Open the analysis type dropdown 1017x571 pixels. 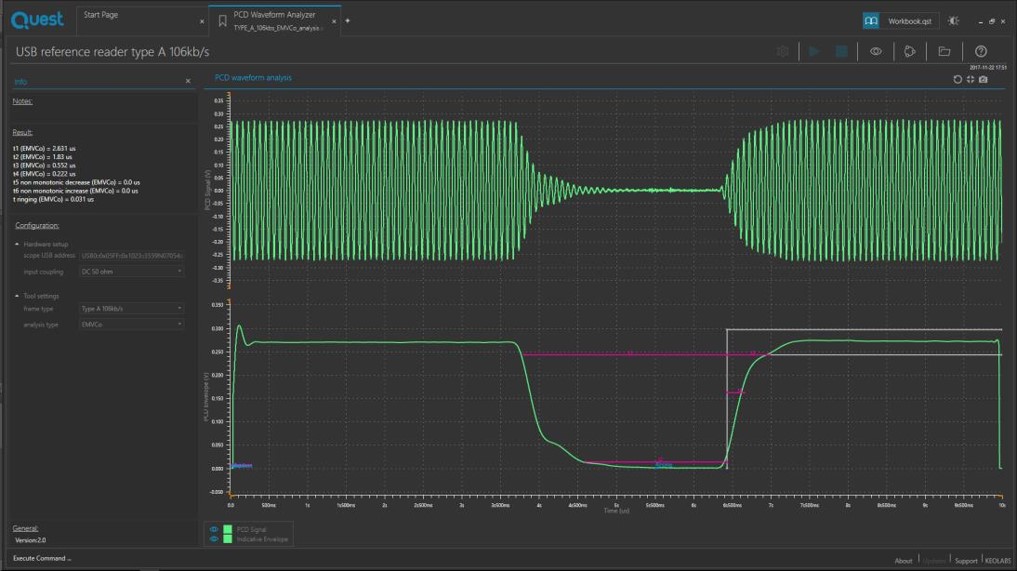tap(132, 324)
